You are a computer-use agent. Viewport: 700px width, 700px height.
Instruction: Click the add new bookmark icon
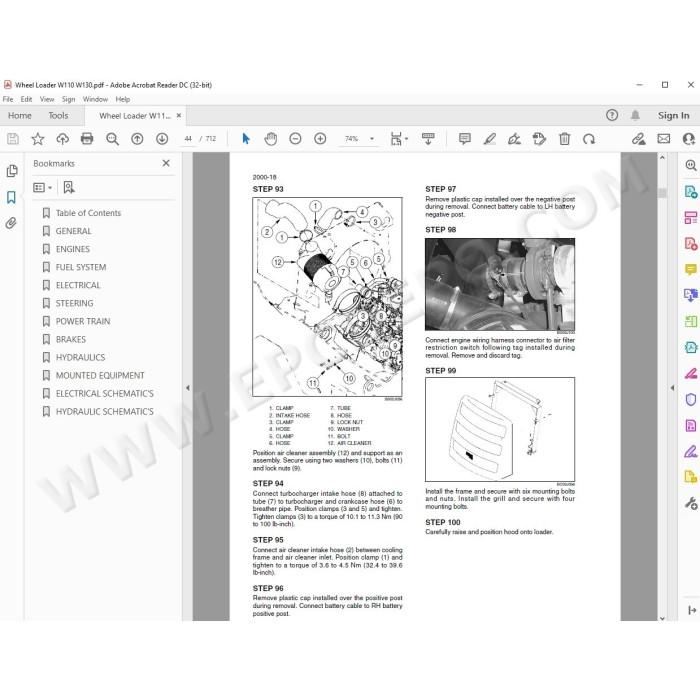coord(69,188)
